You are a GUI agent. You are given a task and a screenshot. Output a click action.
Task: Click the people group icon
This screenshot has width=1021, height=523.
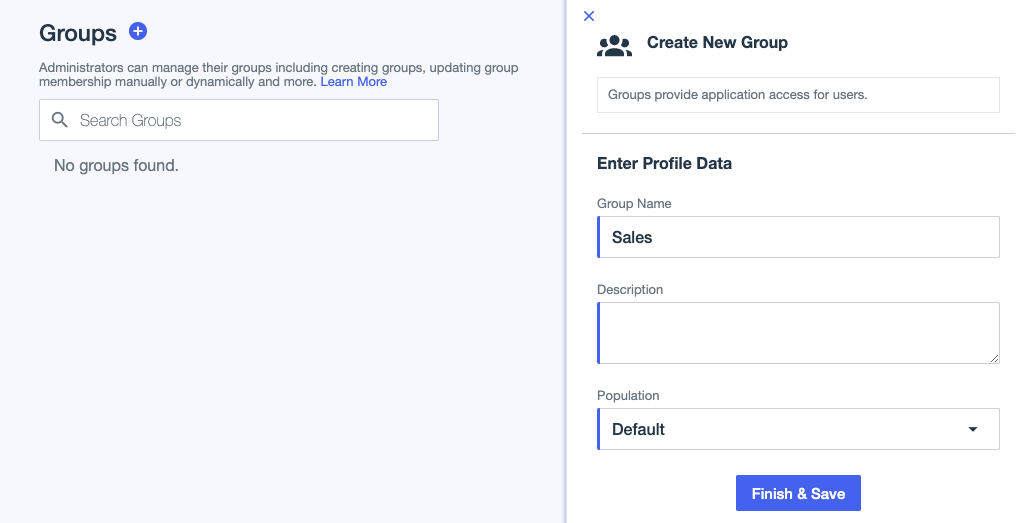(614, 46)
